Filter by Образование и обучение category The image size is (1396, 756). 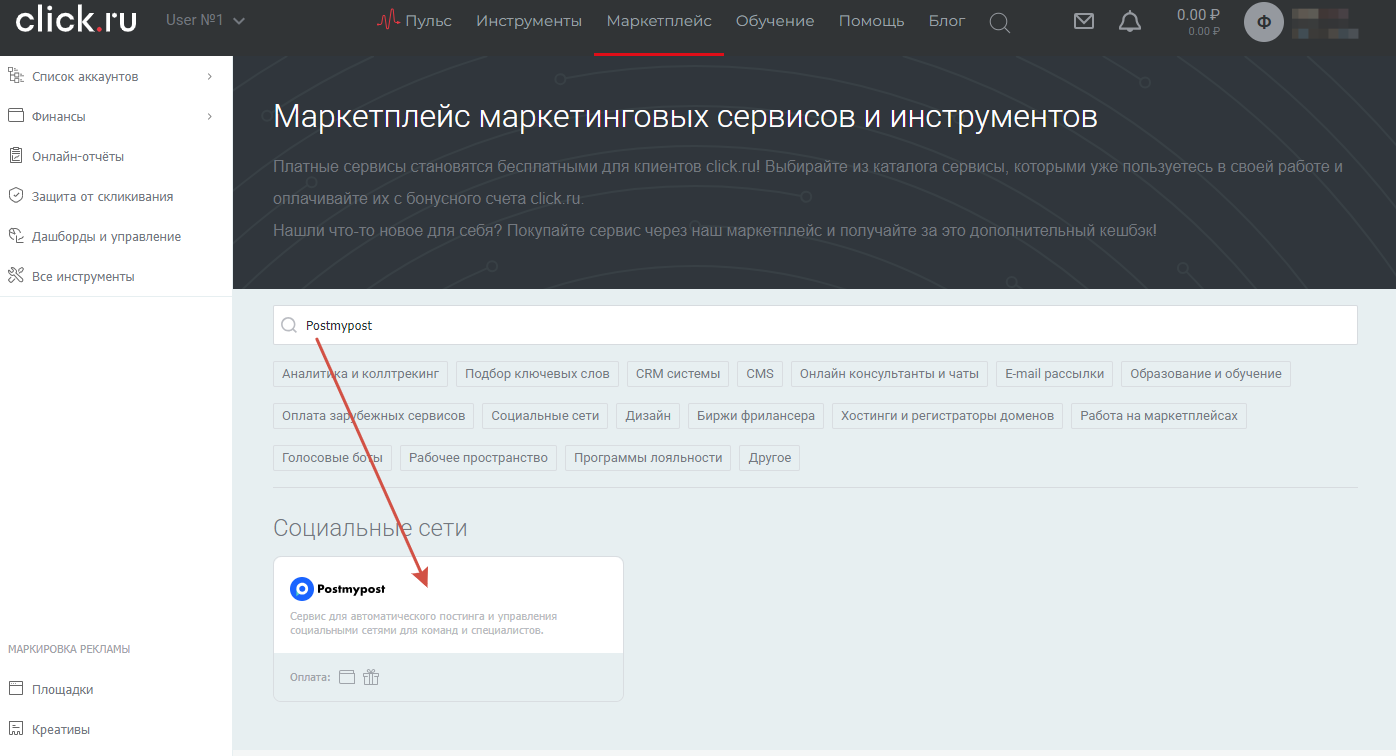click(1206, 374)
